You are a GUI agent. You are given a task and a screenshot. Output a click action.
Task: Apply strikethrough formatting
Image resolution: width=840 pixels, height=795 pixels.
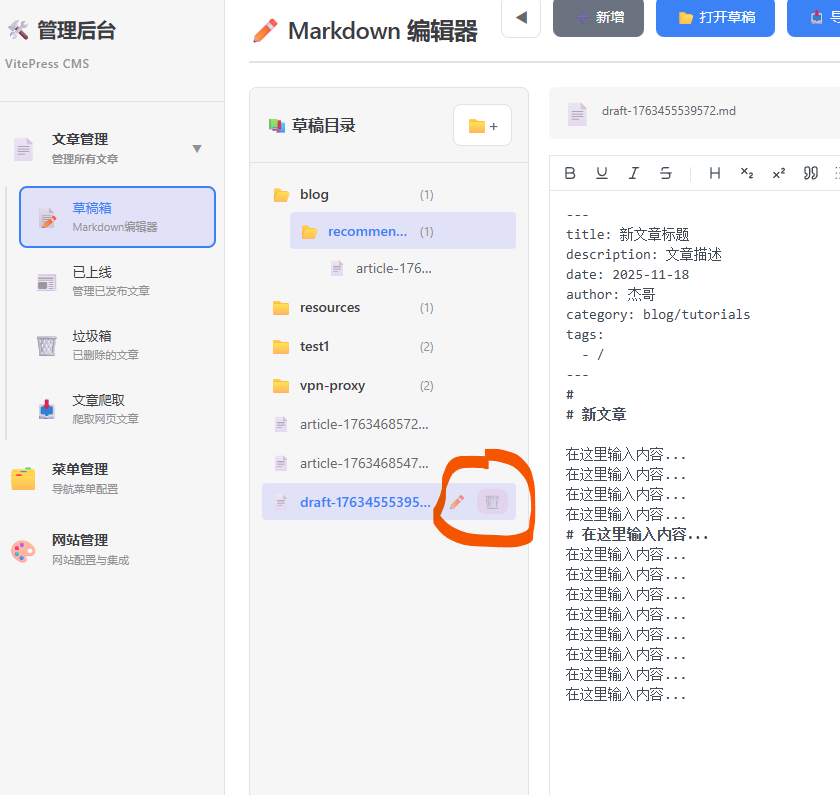pos(666,172)
